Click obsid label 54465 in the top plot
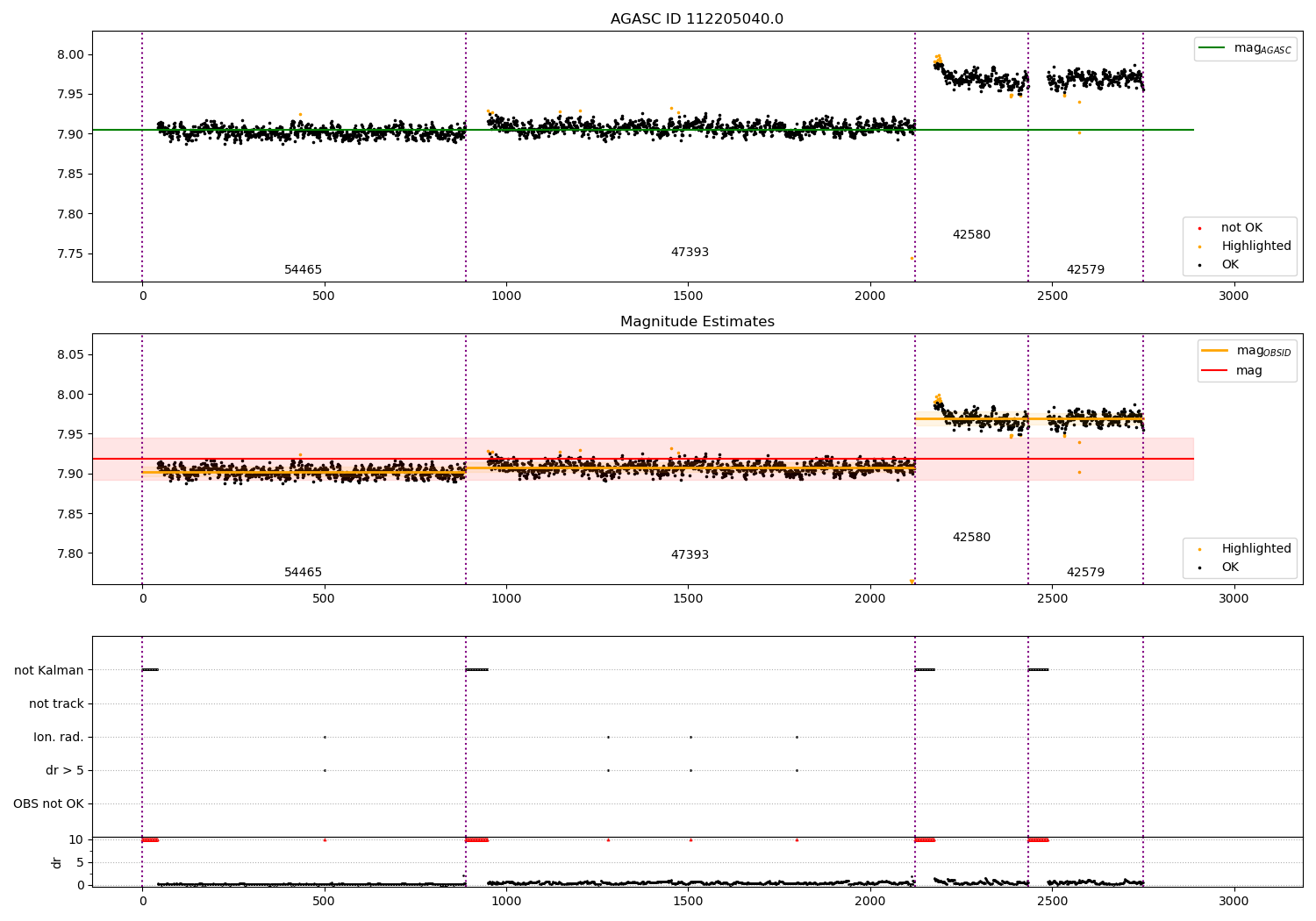Image resolution: width=1316 pixels, height=921 pixels. [x=303, y=270]
